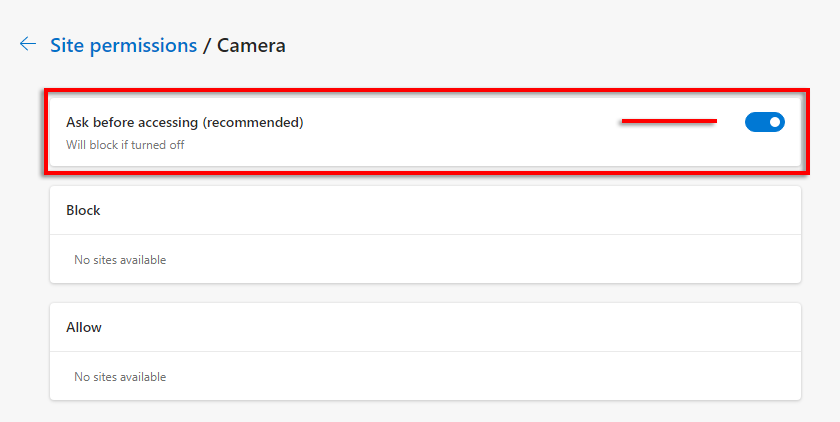Click the 'Will block if turned off' text
The width and height of the screenshot is (840, 422).
(x=125, y=145)
